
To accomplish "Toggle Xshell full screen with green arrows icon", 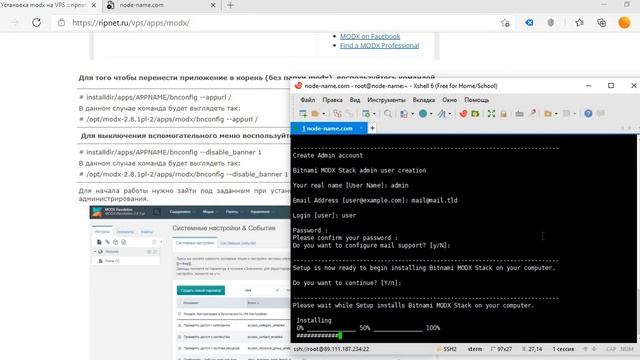I will (x=491, y=113).
